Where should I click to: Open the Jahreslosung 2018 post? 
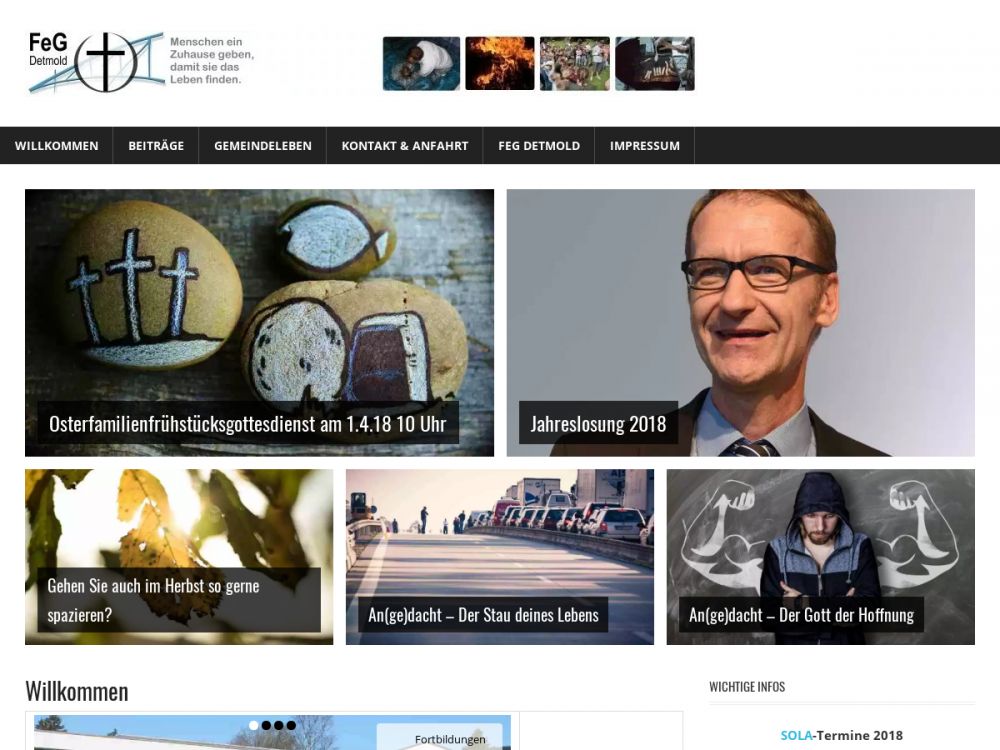point(598,423)
